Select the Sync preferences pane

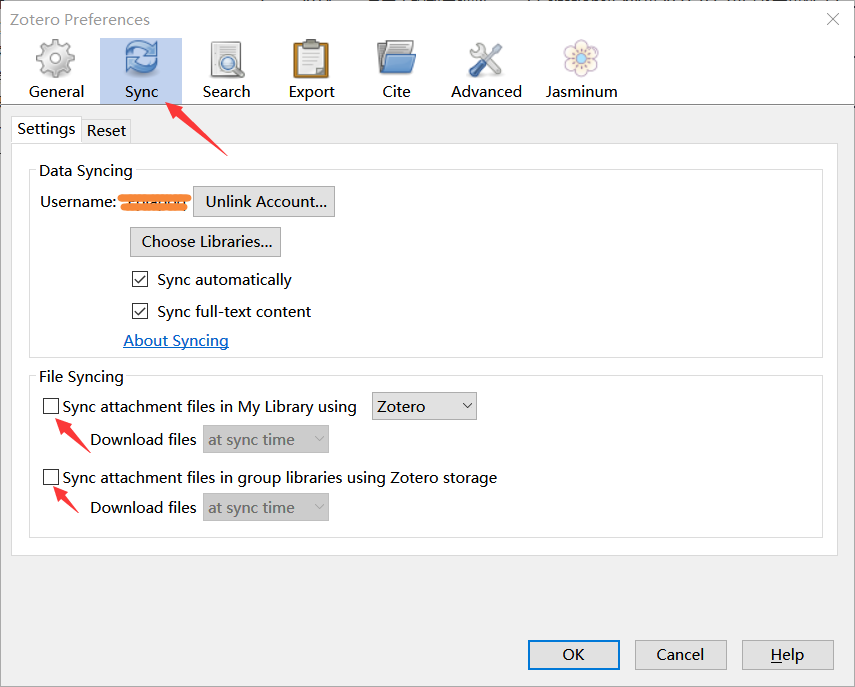[141, 70]
